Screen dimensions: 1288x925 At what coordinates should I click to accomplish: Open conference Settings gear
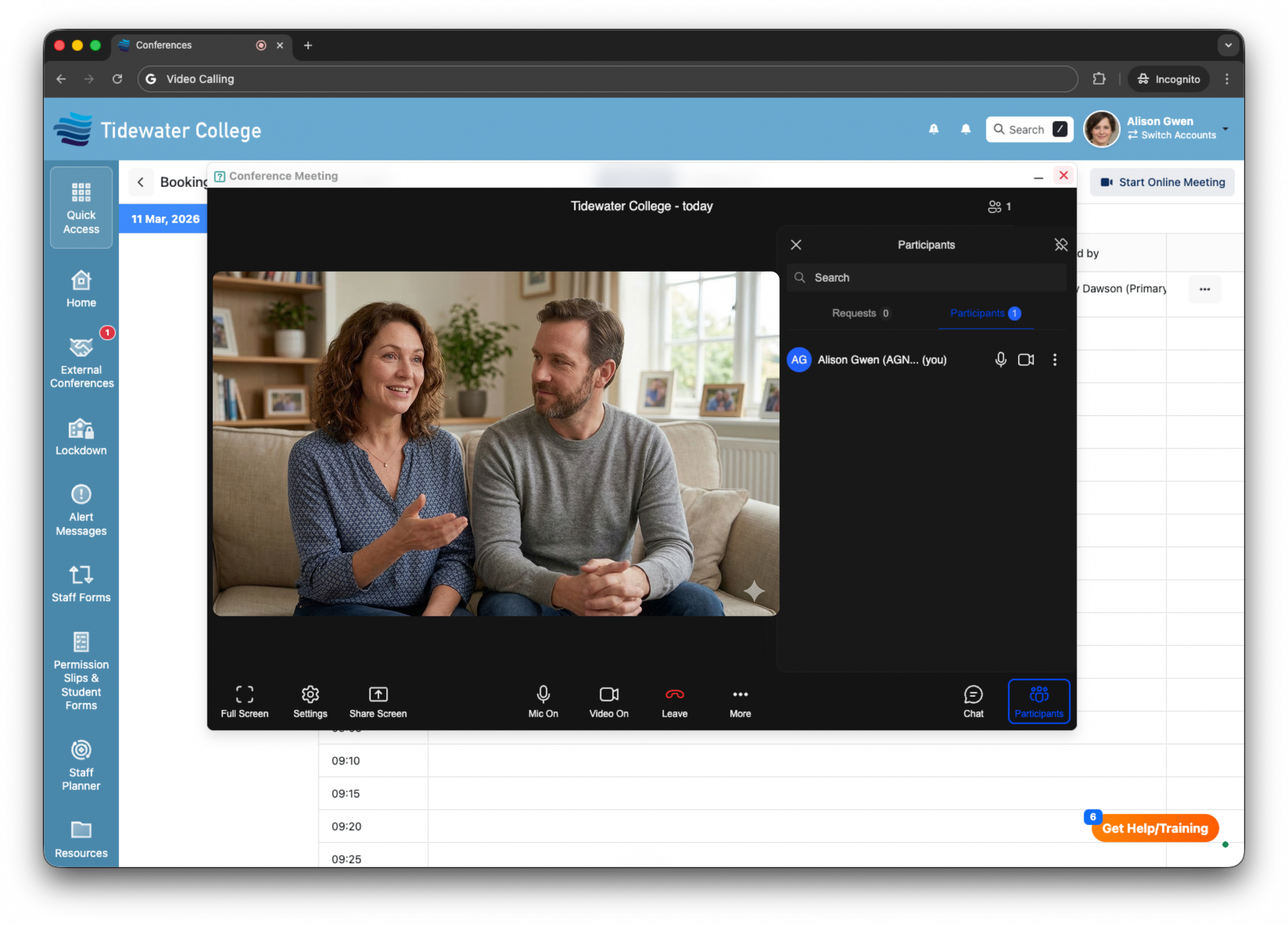click(x=310, y=701)
